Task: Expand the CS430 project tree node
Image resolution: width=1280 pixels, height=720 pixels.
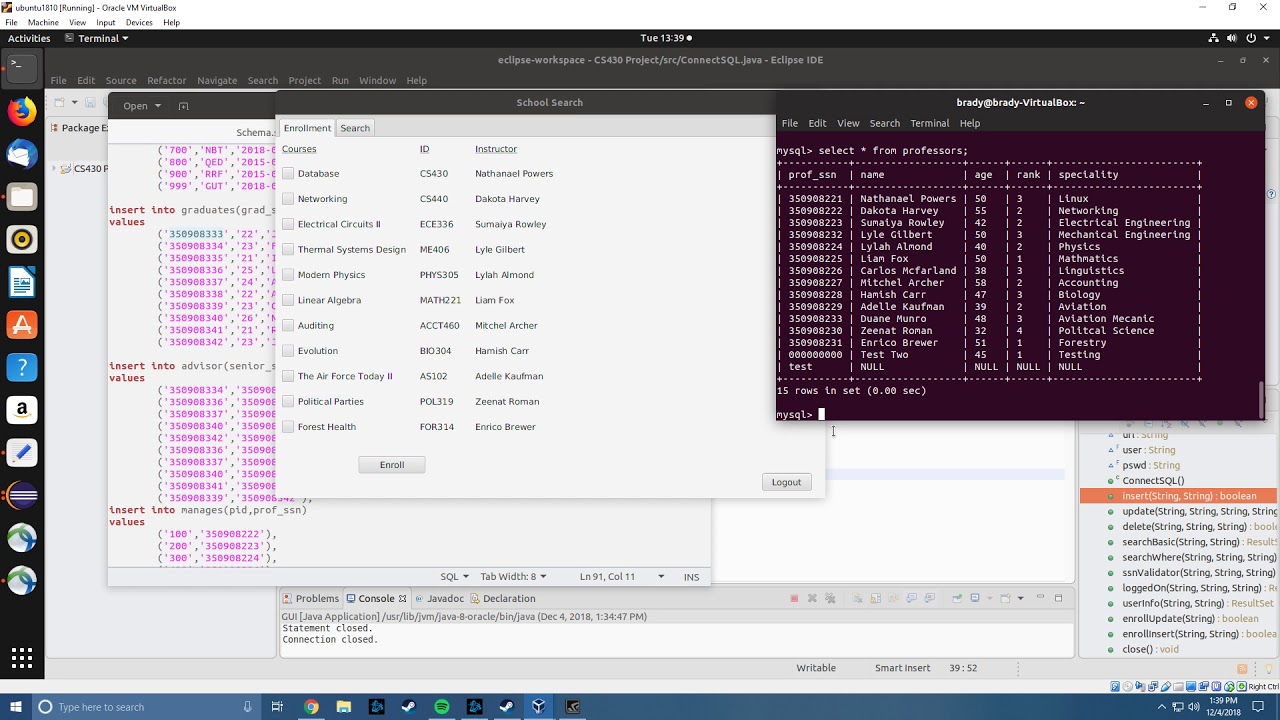Action: [55, 169]
